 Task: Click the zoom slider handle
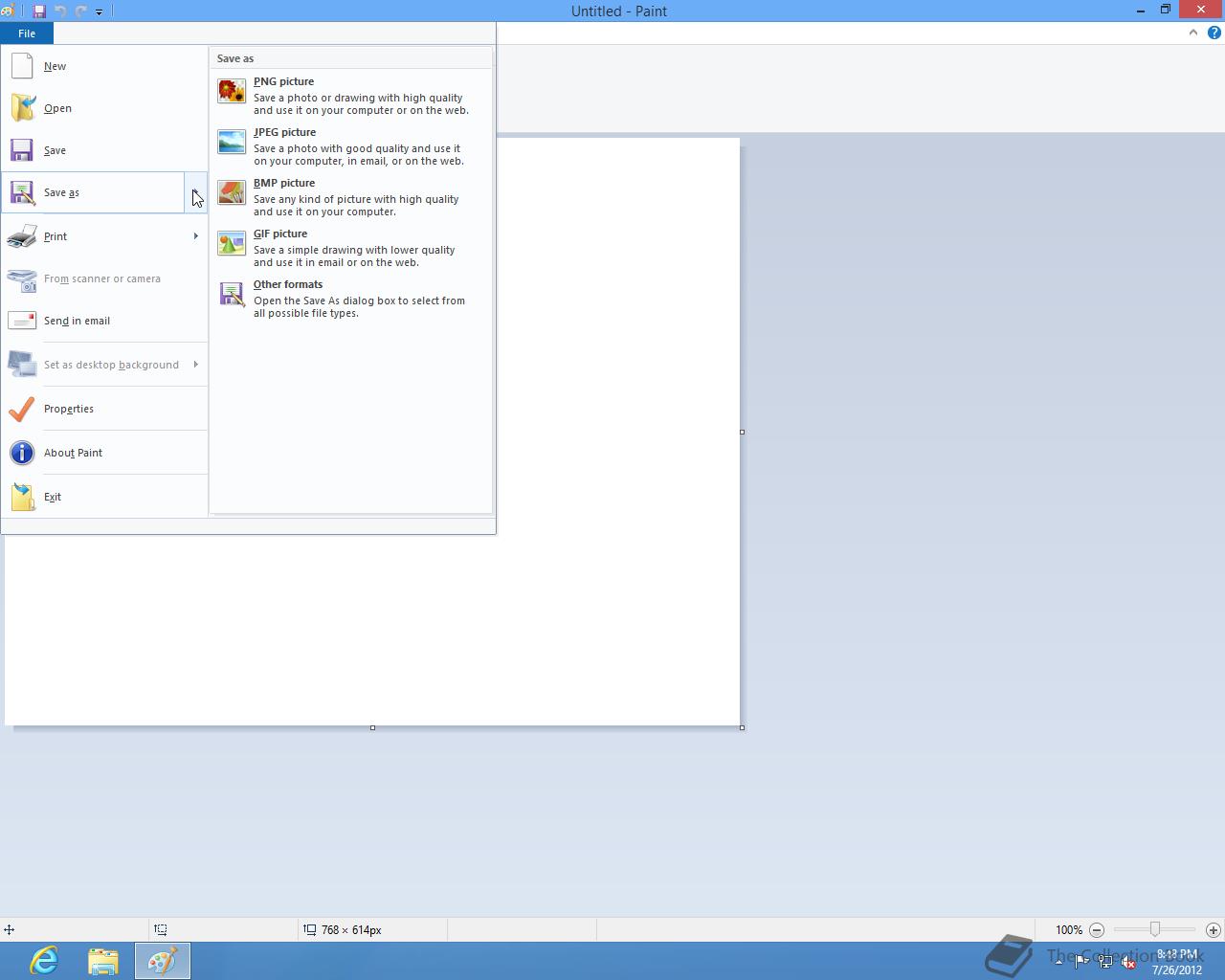(1155, 929)
